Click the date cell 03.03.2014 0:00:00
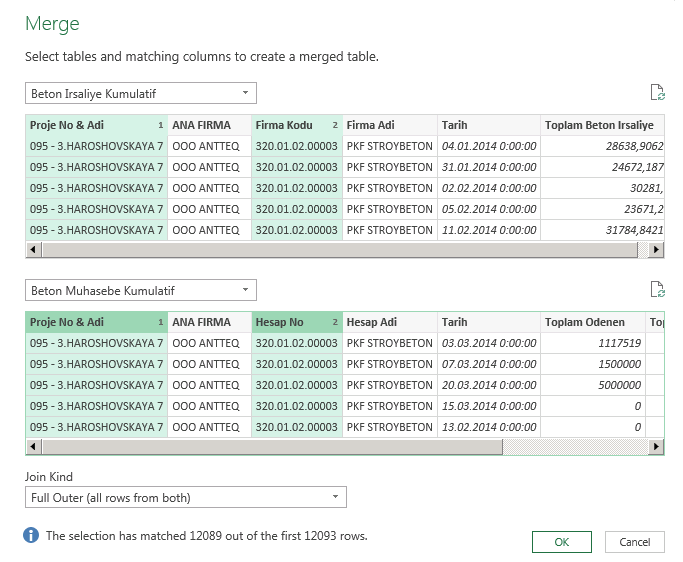683x562 pixels. [489, 343]
